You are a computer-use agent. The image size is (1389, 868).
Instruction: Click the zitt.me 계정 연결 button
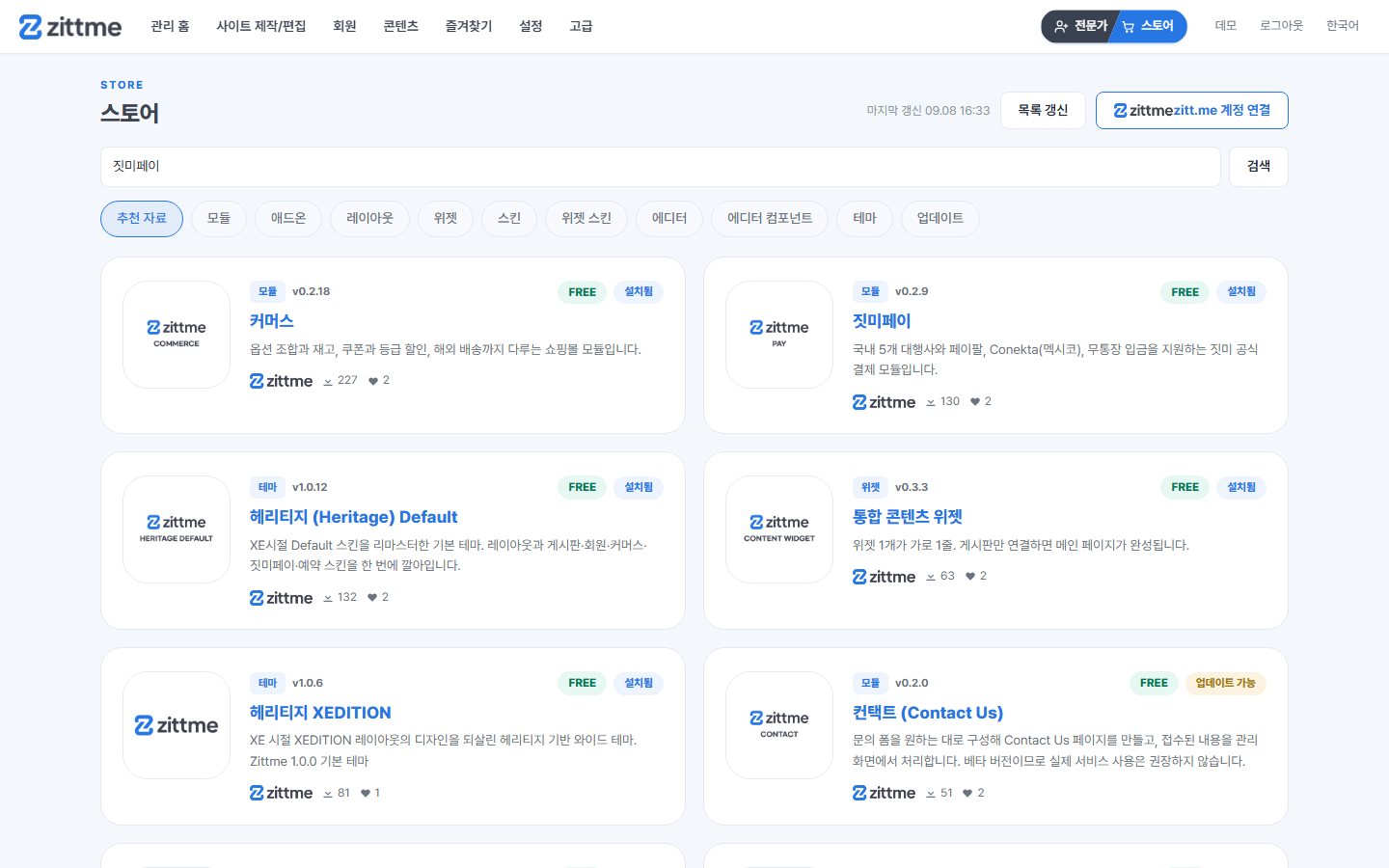(1192, 110)
